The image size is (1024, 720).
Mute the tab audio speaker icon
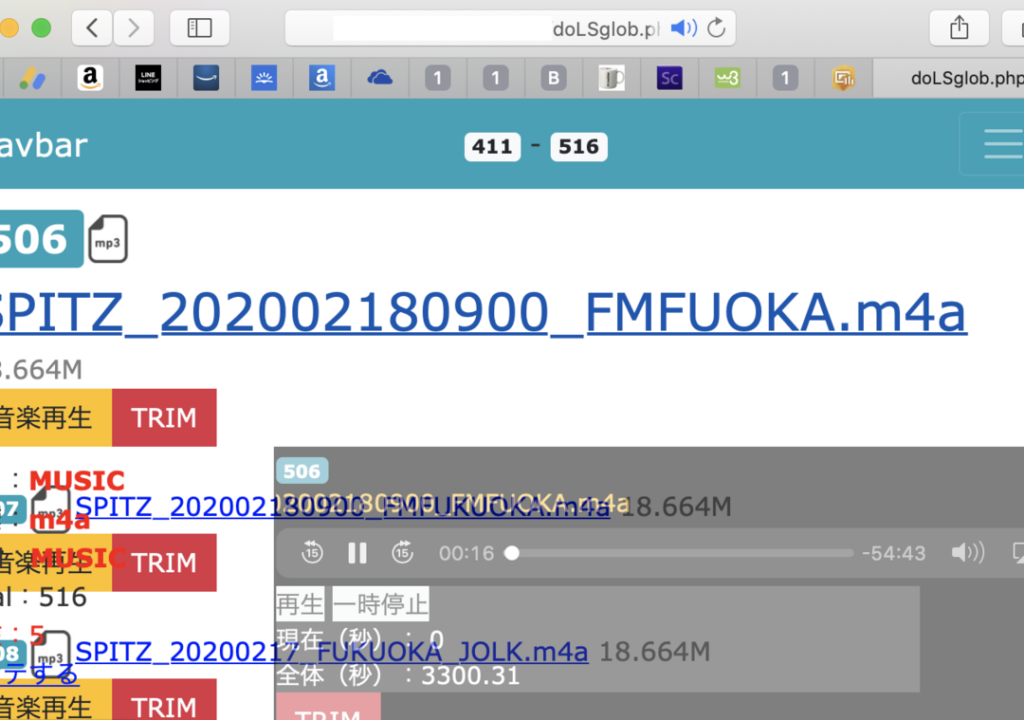[x=684, y=28]
